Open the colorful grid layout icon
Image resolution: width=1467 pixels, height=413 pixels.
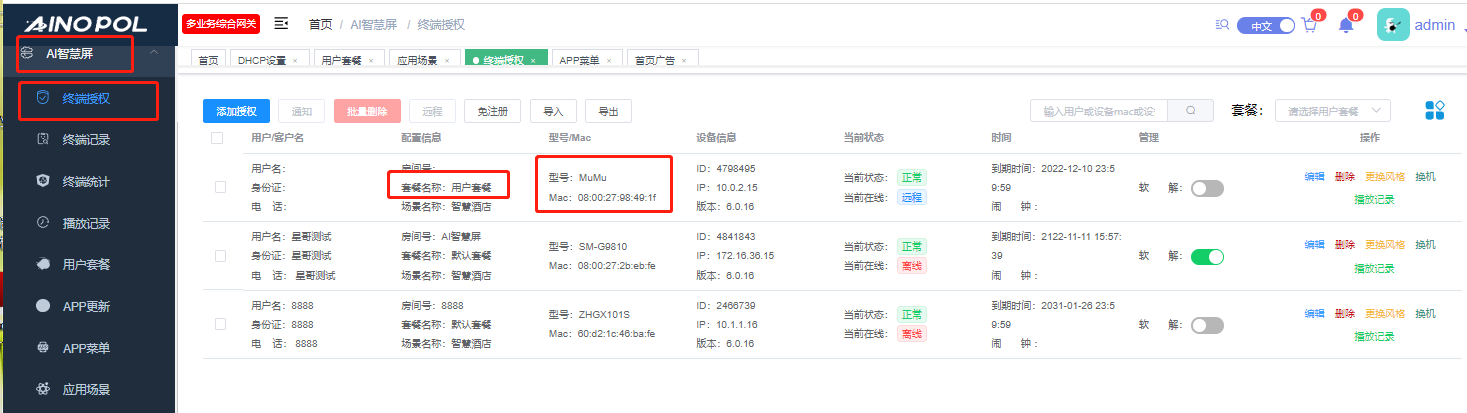click(1434, 110)
